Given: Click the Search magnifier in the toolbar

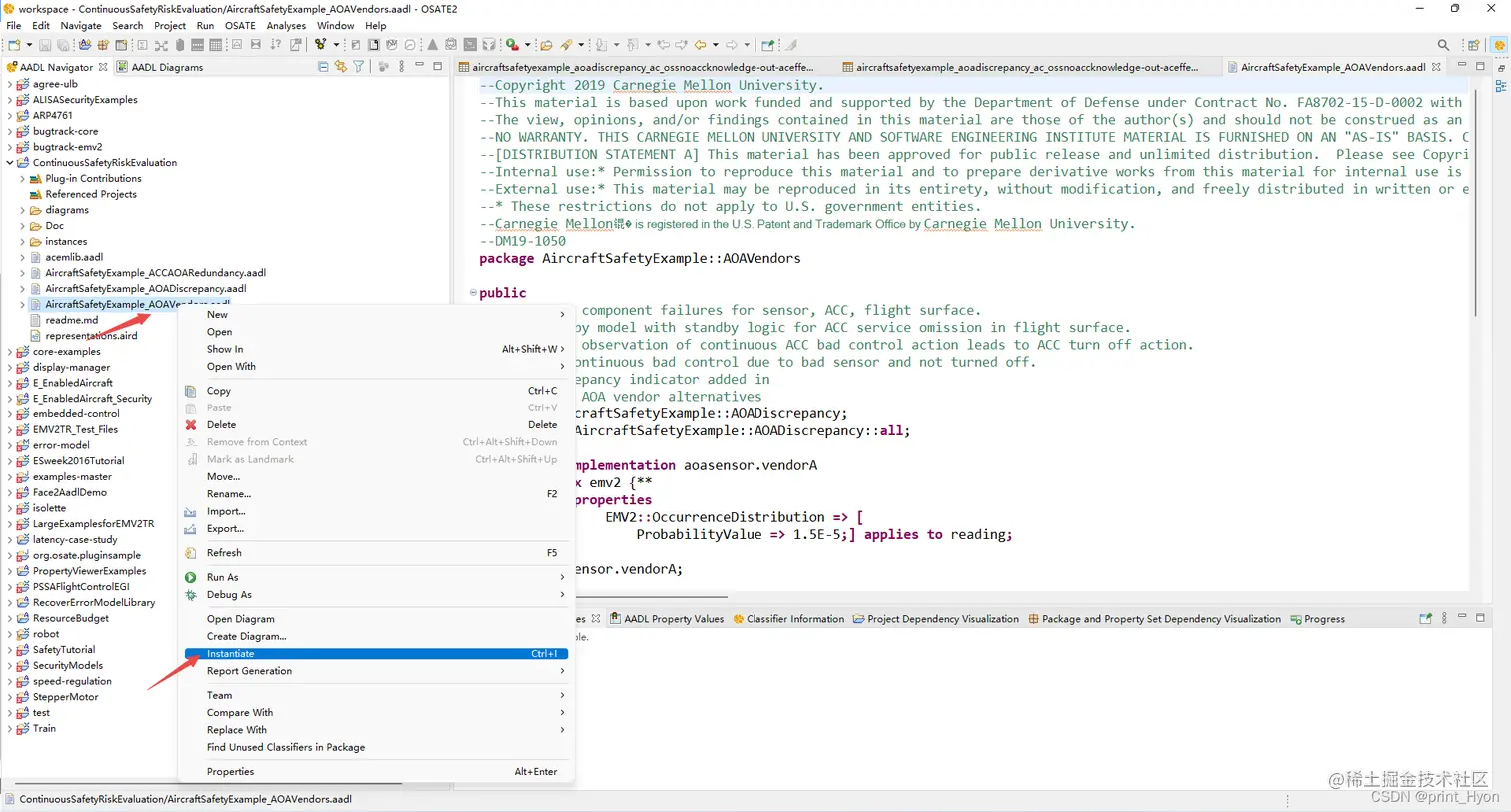Looking at the screenshot, I should 1443,45.
